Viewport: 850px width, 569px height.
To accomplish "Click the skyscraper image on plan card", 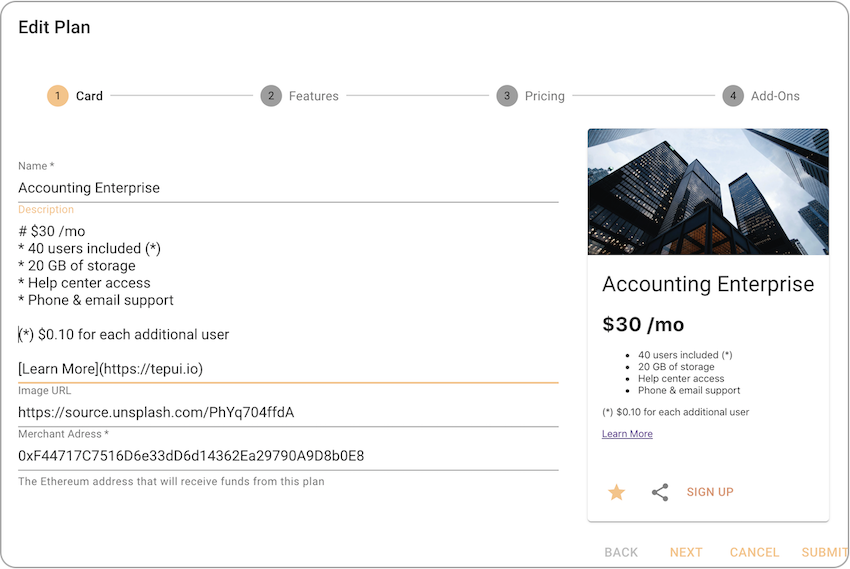I will pos(709,192).
